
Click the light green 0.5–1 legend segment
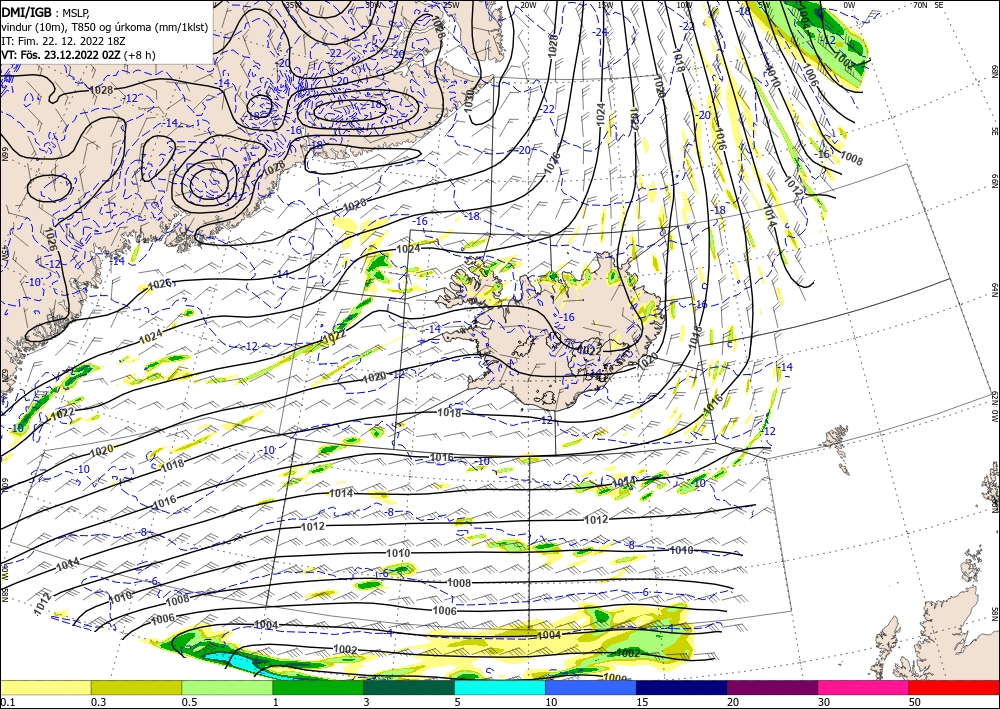pyautogui.click(x=227, y=687)
